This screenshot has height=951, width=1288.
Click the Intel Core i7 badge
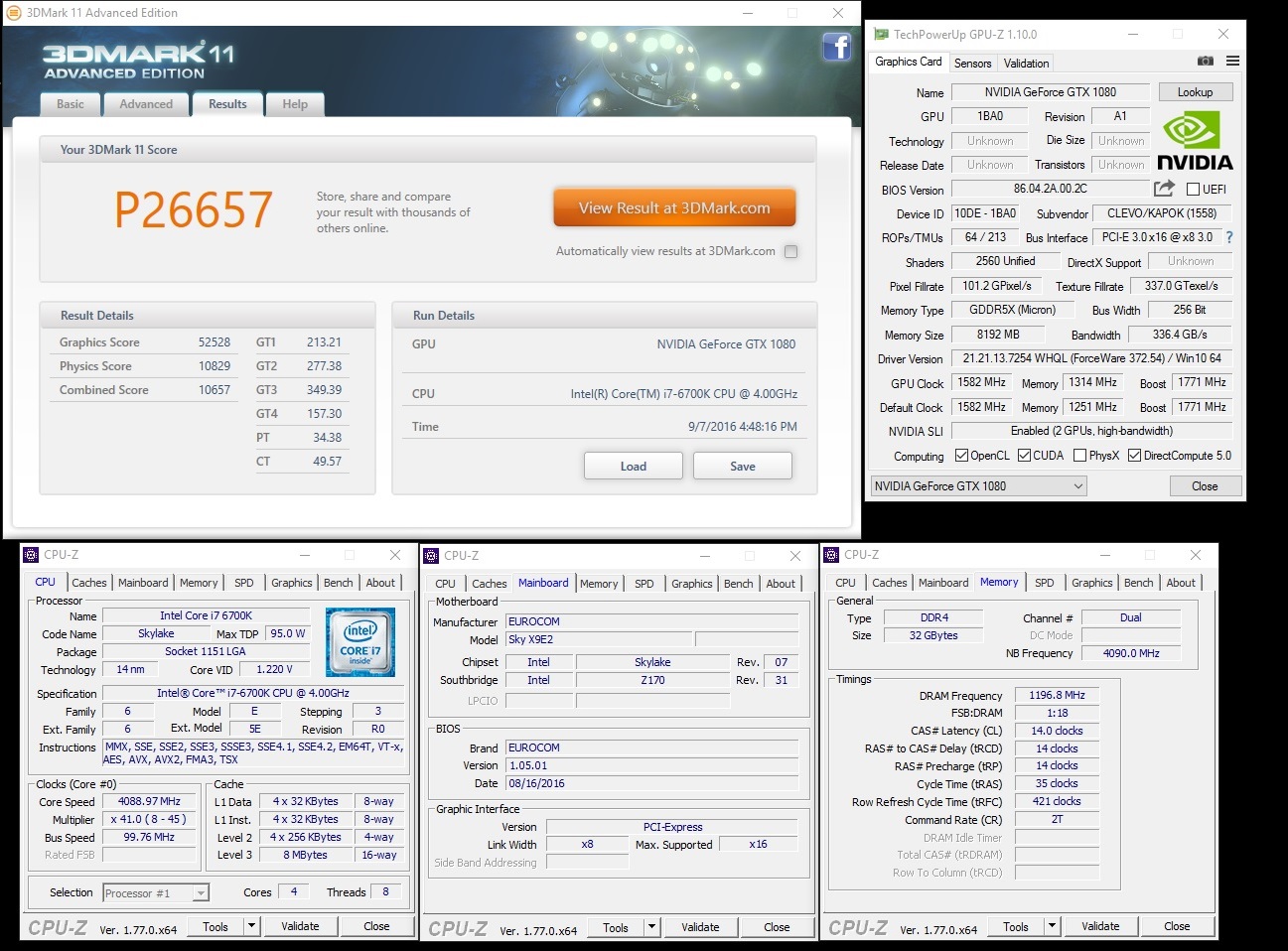360,641
